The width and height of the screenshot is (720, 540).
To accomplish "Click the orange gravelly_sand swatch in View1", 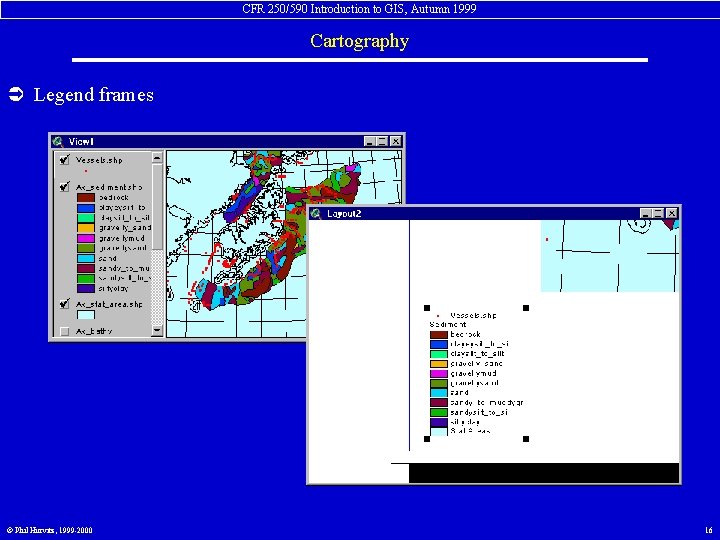I will 86,228.
